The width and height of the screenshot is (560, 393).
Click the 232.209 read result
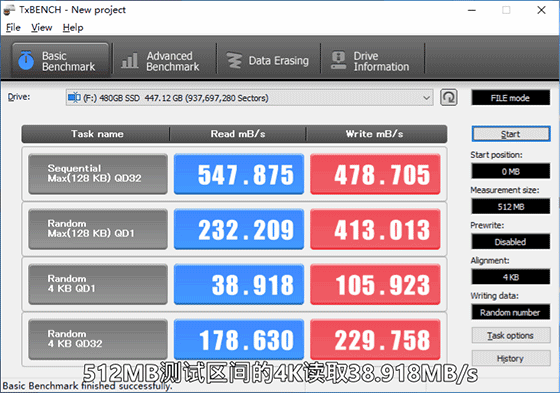pyautogui.click(x=239, y=229)
